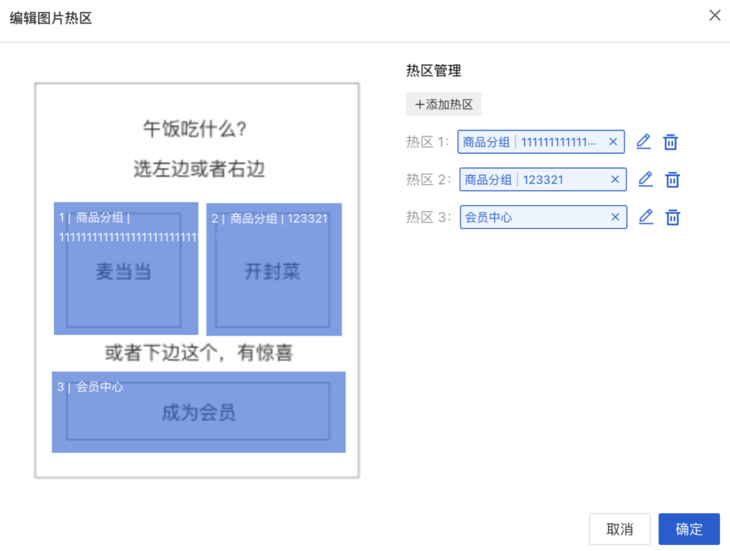This screenshot has width=730, height=551.
Task: Edit hotspot 1 with pencil icon
Action: click(643, 142)
